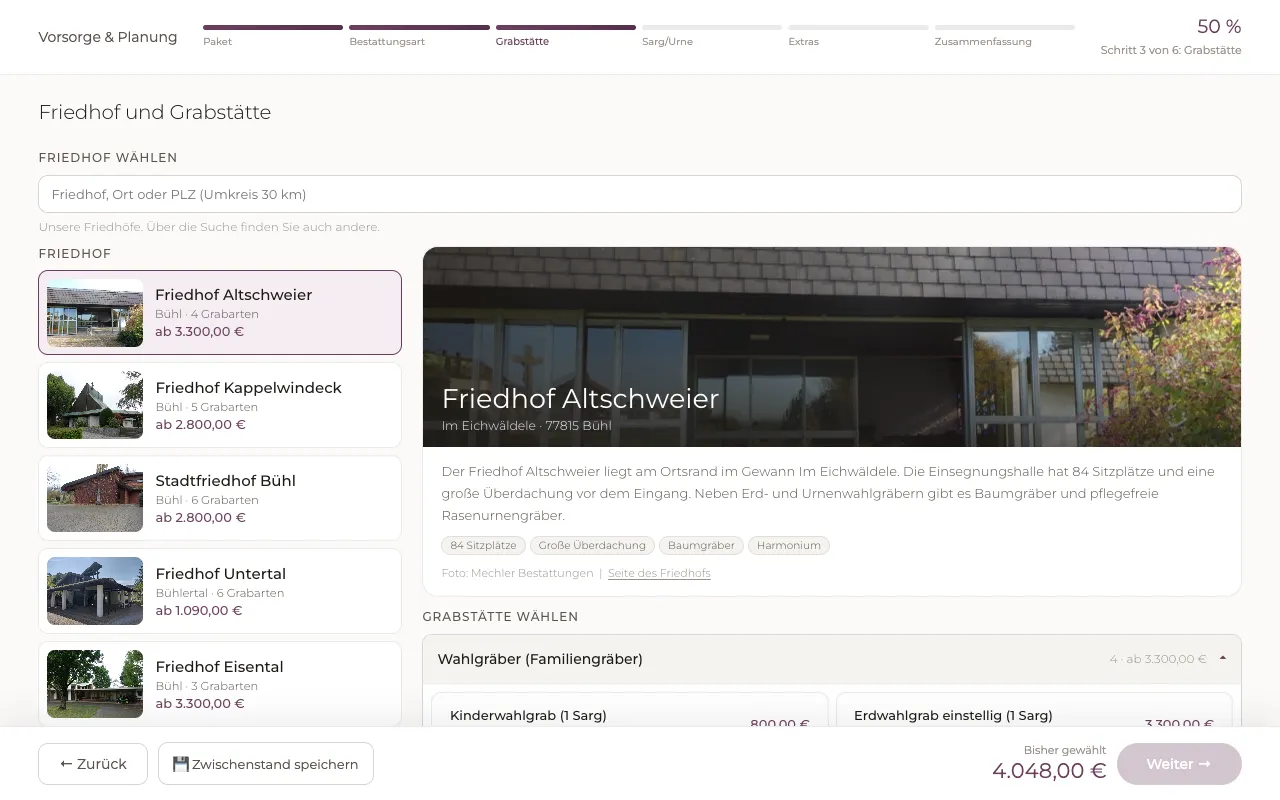The width and height of the screenshot is (1280, 800).
Task: Click the Wahlgräber (Familiengräber) header title
Action: (540, 659)
